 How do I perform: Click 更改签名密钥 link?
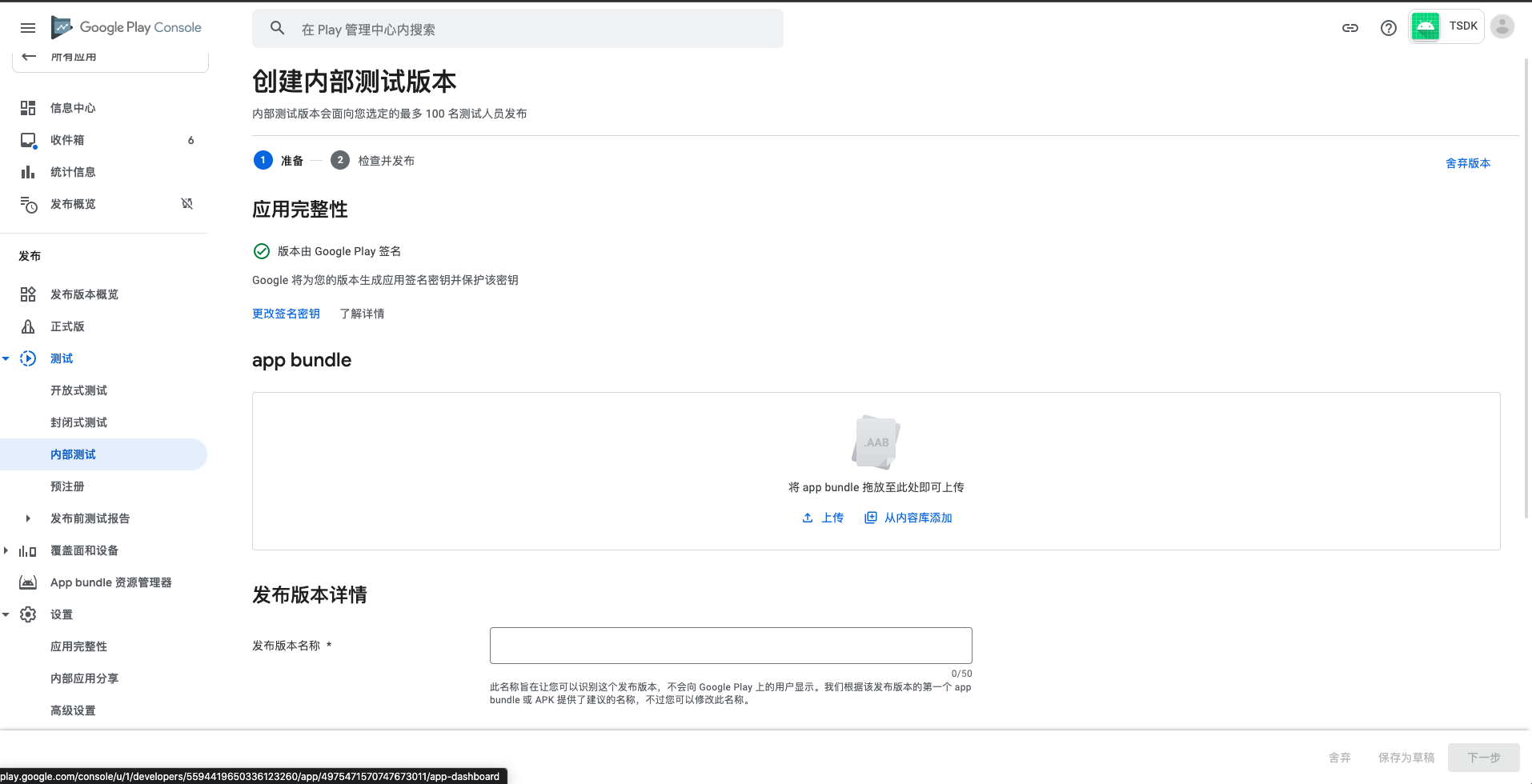pyautogui.click(x=286, y=314)
